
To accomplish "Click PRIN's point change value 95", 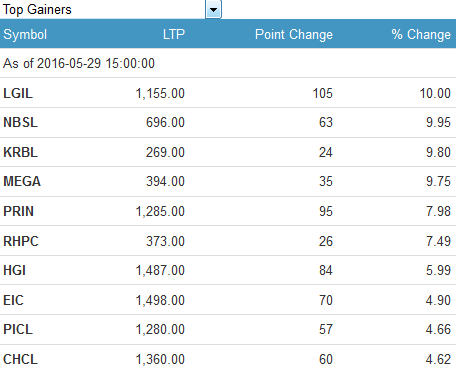I will pyautogui.click(x=326, y=211).
